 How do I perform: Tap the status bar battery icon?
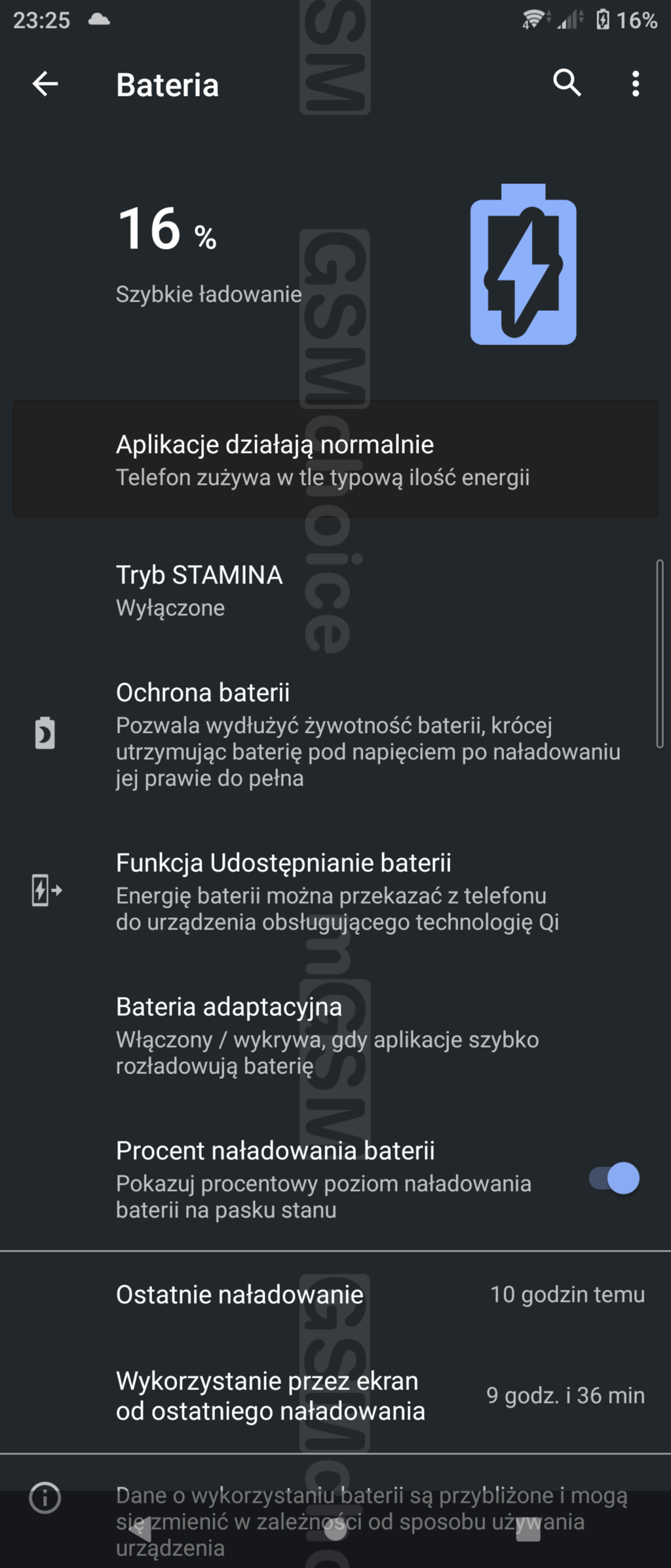[603, 20]
